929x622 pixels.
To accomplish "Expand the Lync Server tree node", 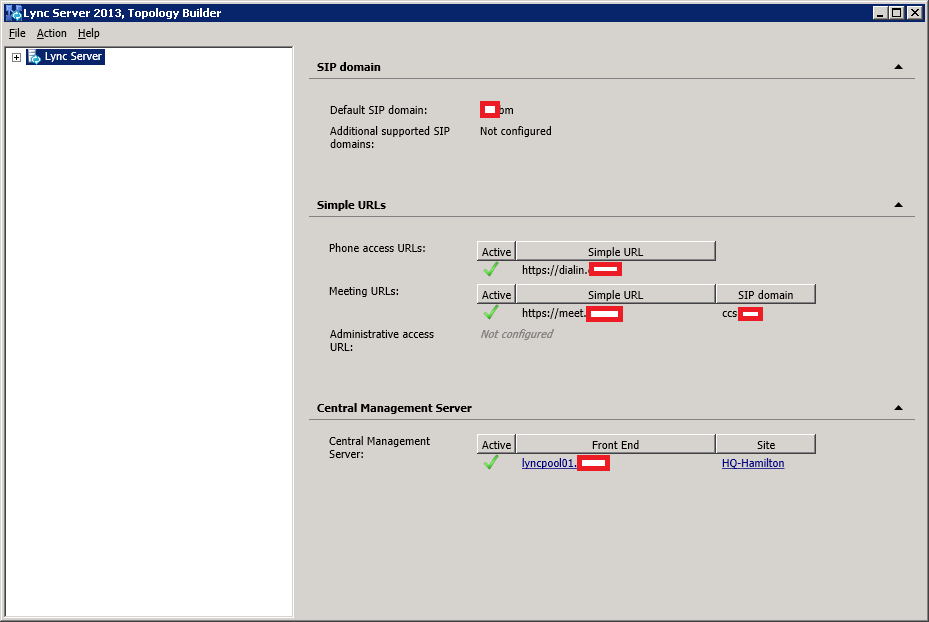I will tap(17, 57).
